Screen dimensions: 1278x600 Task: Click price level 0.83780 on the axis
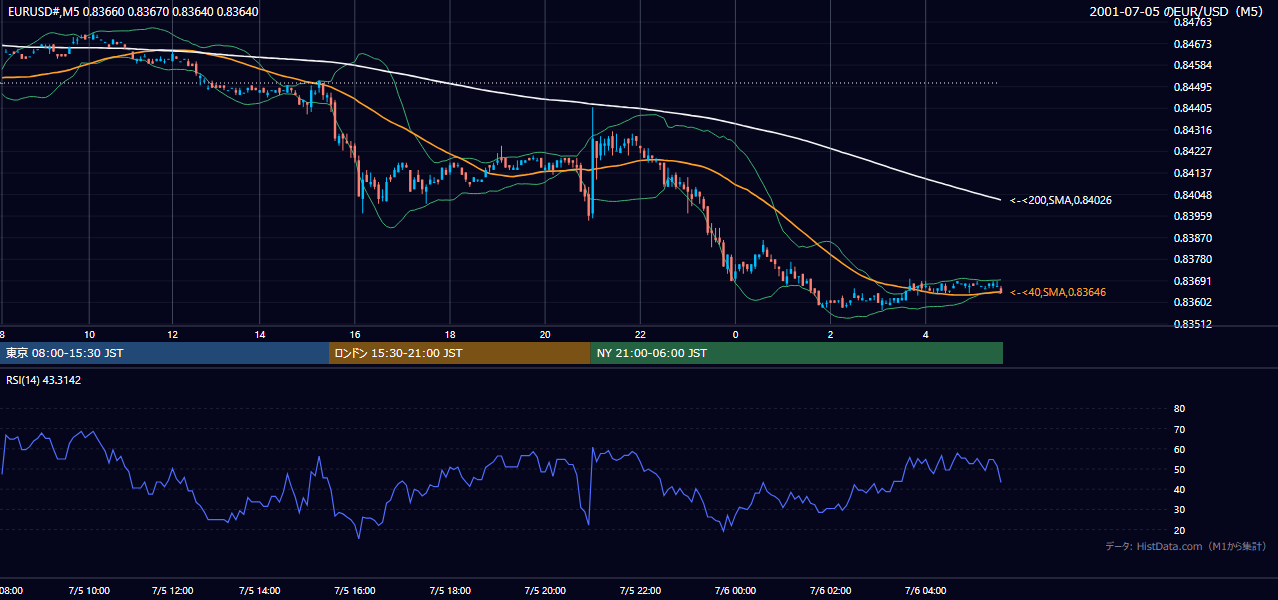click(1192, 259)
